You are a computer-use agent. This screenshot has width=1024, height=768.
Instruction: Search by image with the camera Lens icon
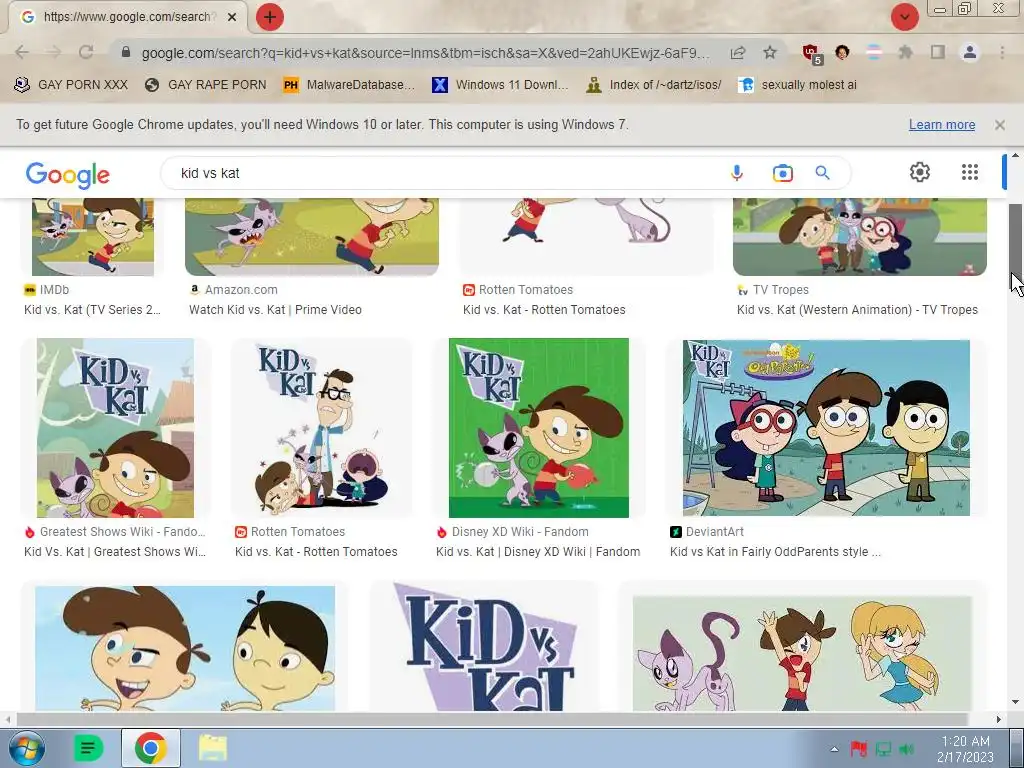(782, 173)
